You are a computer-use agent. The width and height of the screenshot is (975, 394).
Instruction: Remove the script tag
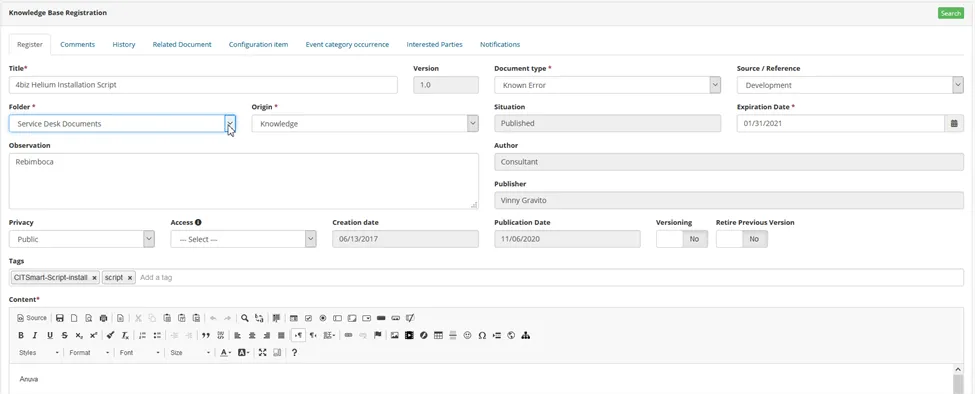129,278
